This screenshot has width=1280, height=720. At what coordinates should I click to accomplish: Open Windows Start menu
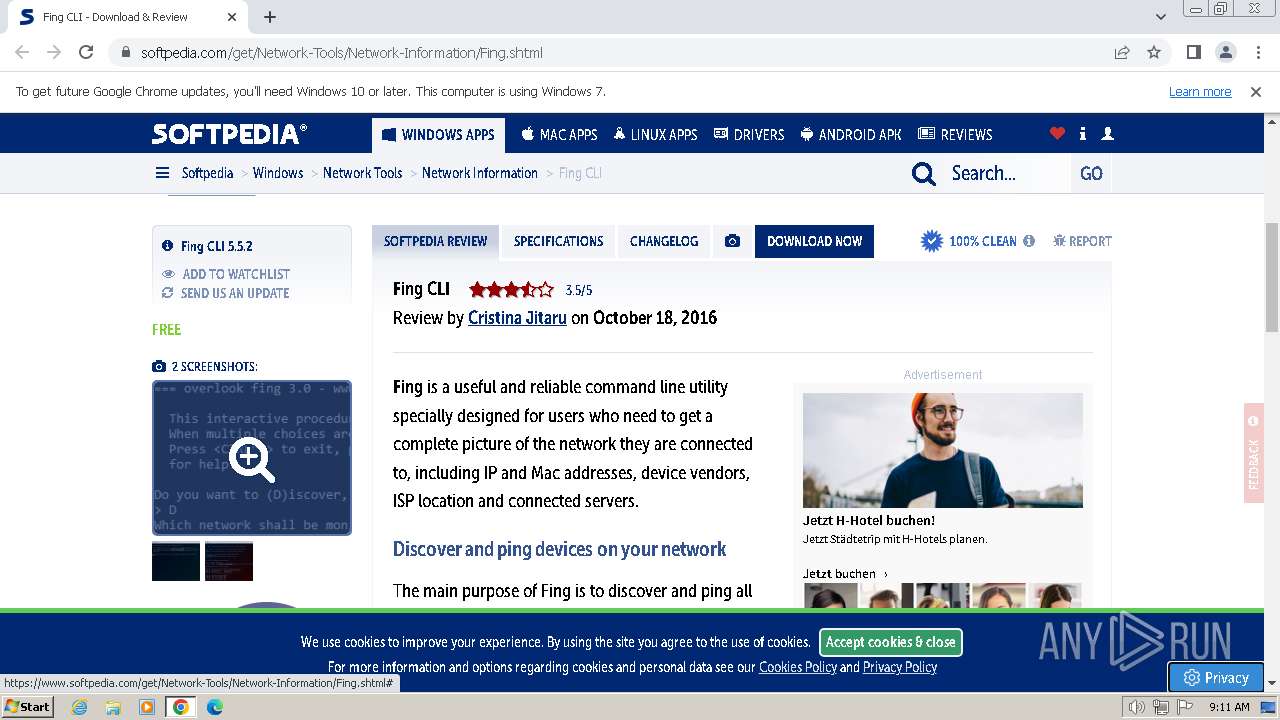point(28,706)
